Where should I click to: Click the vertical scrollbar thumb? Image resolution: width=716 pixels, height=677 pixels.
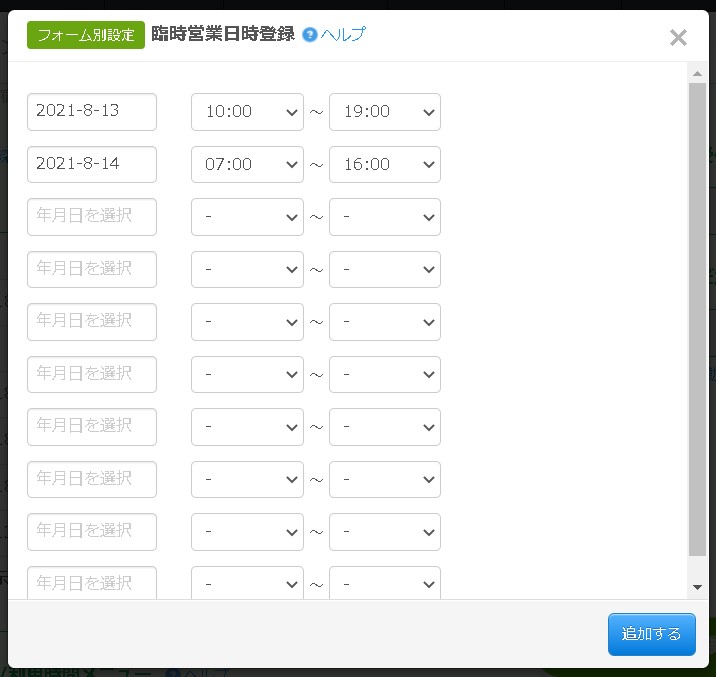click(x=697, y=320)
